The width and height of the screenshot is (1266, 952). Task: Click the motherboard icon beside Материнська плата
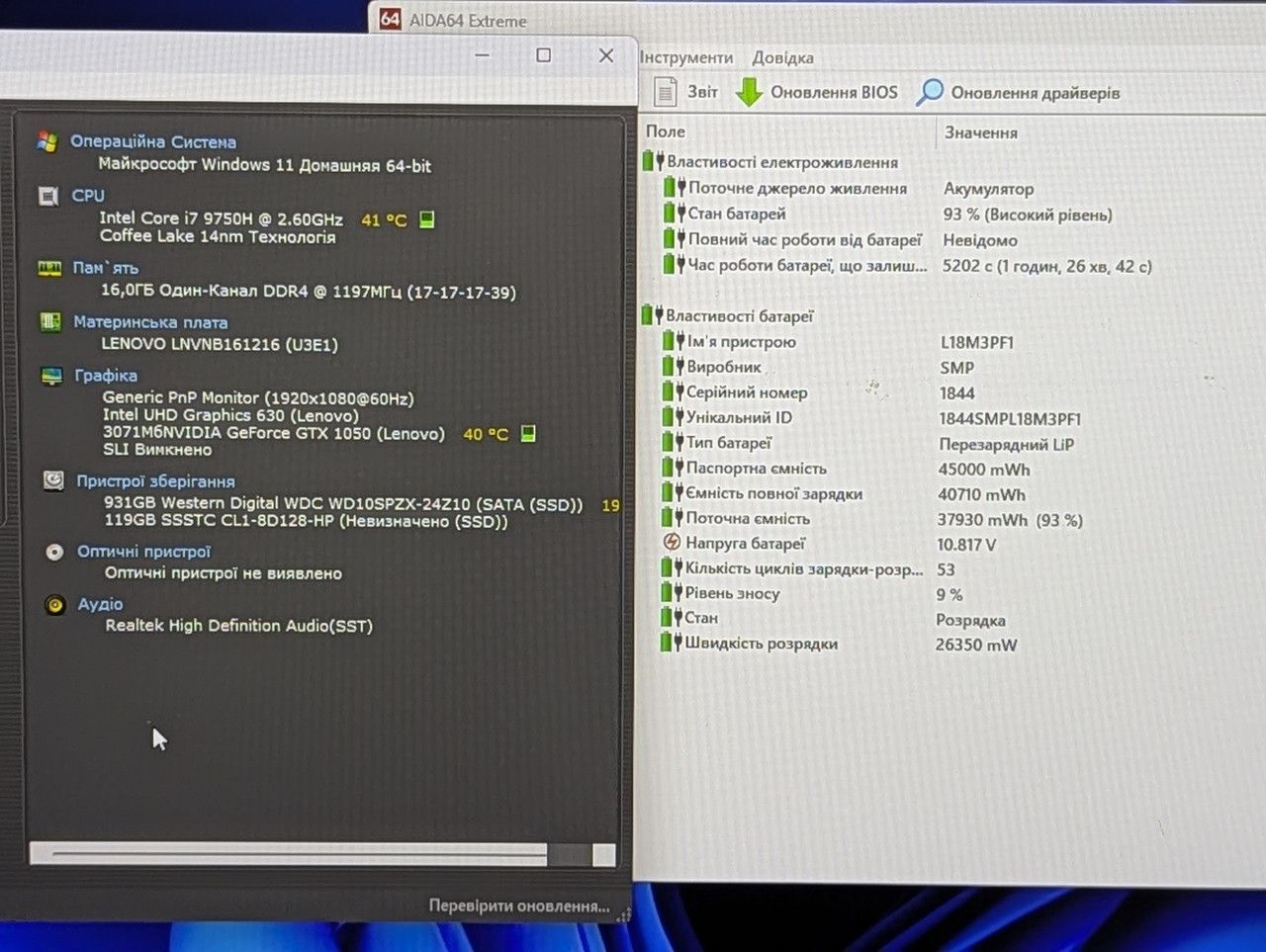tap(50, 321)
